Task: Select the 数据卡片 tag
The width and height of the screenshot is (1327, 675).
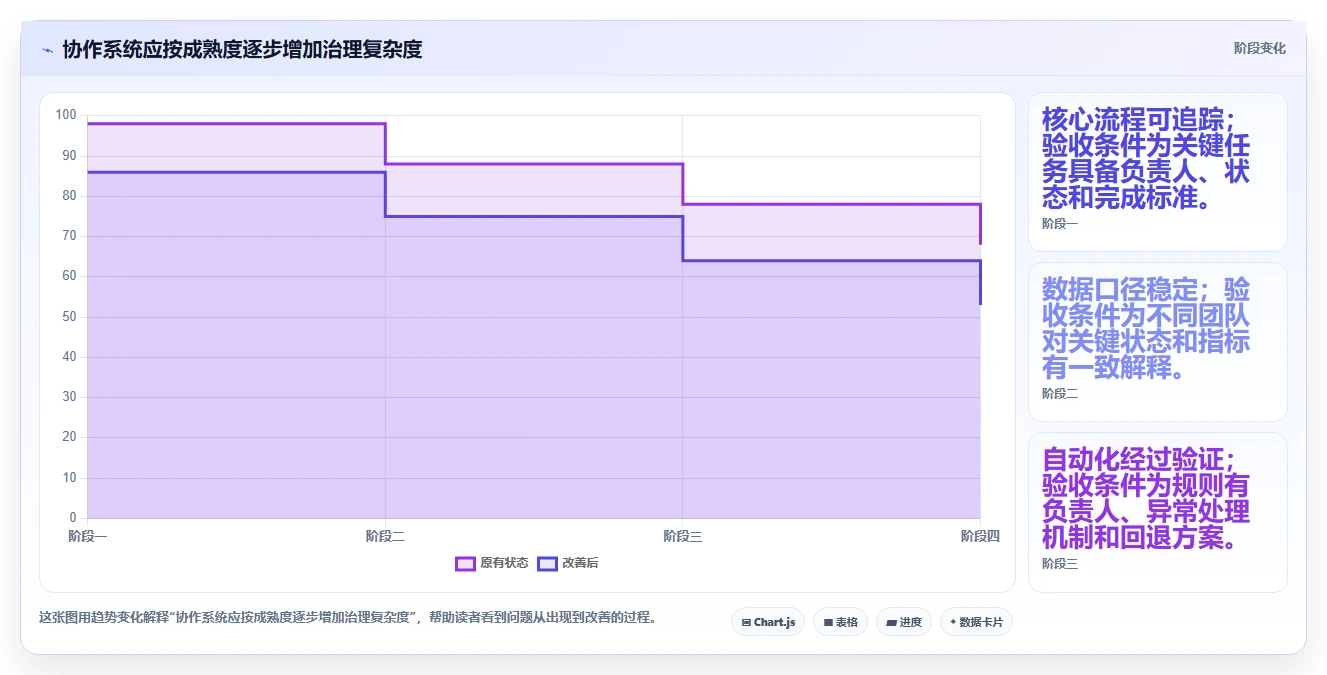Action: pyautogui.click(x=976, y=622)
